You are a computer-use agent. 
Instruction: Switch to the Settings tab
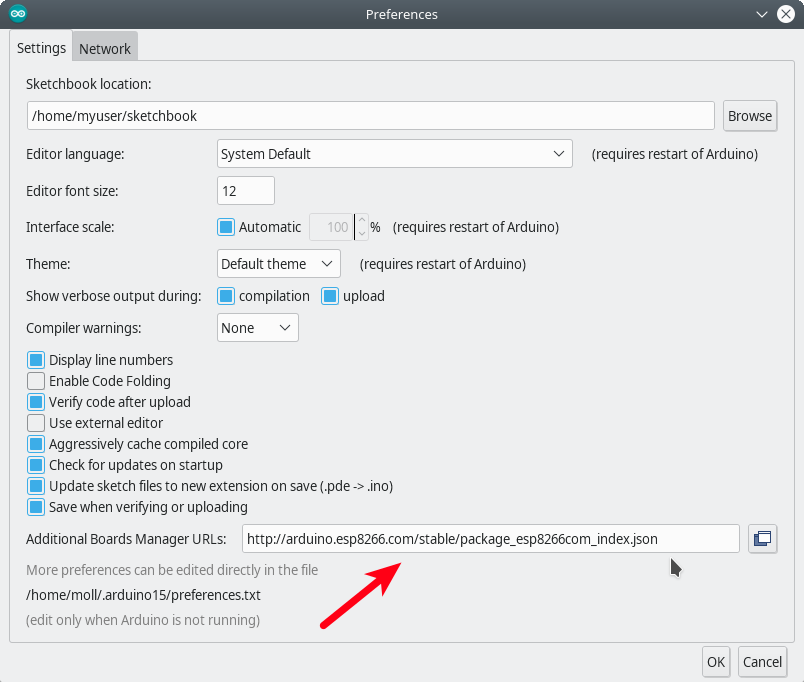click(41, 48)
